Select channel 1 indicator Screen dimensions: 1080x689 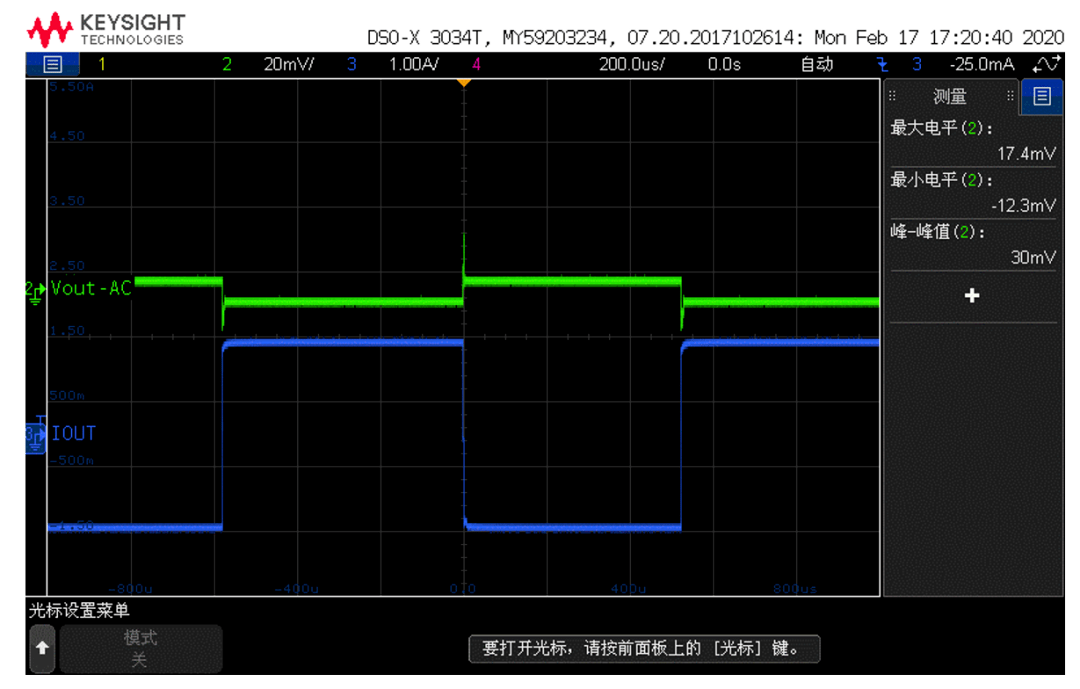point(102,65)
